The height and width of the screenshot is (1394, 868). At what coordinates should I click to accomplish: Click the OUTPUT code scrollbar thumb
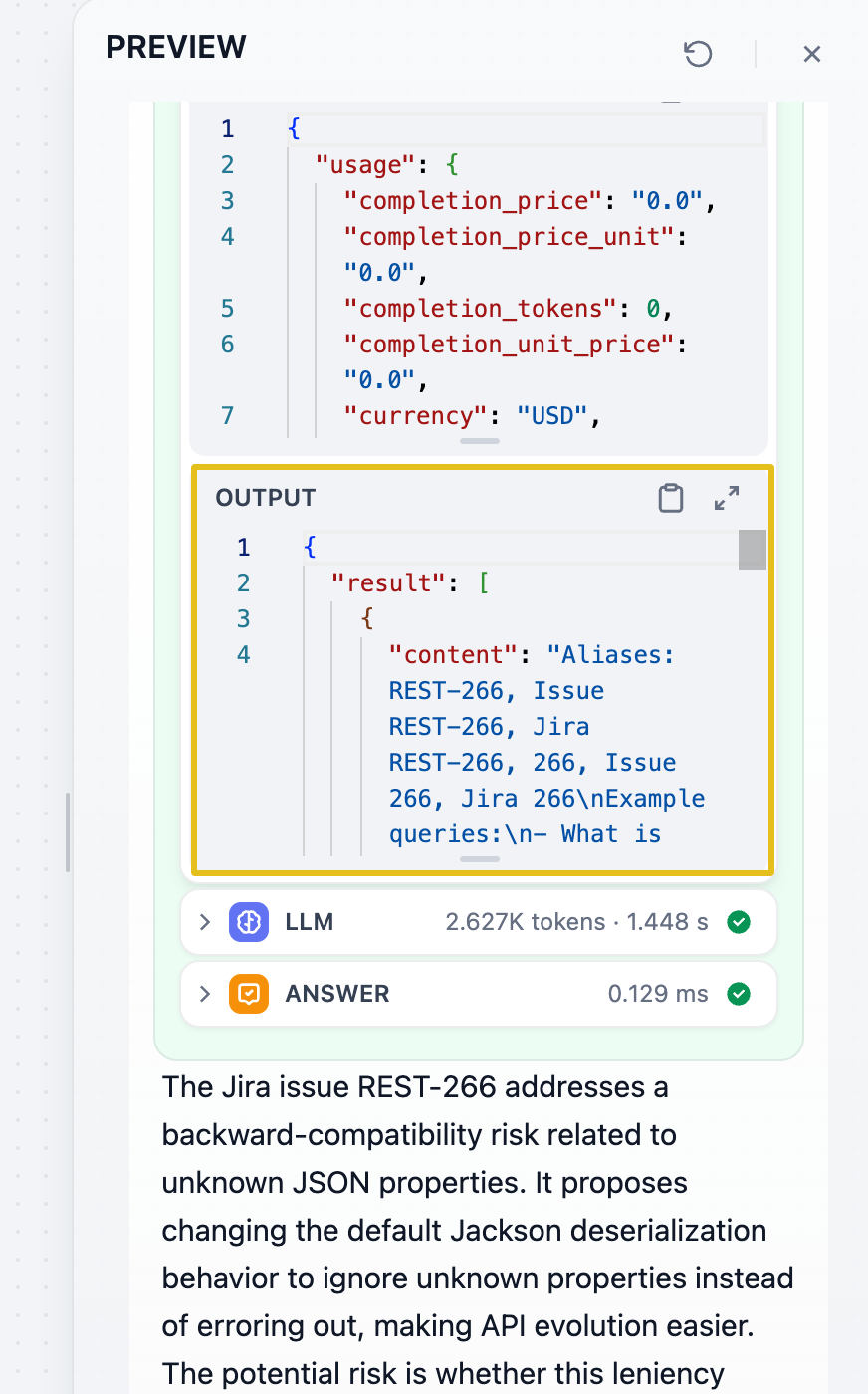[x=753, y=550]
